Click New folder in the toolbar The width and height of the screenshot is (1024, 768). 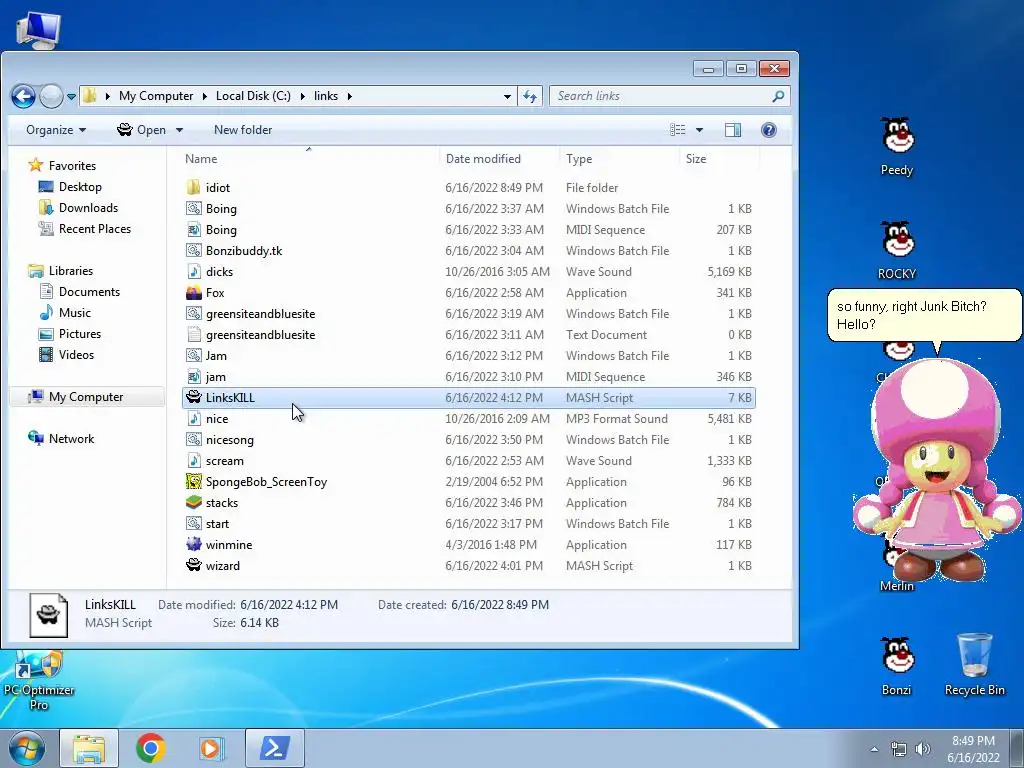(x=243, y=130)
